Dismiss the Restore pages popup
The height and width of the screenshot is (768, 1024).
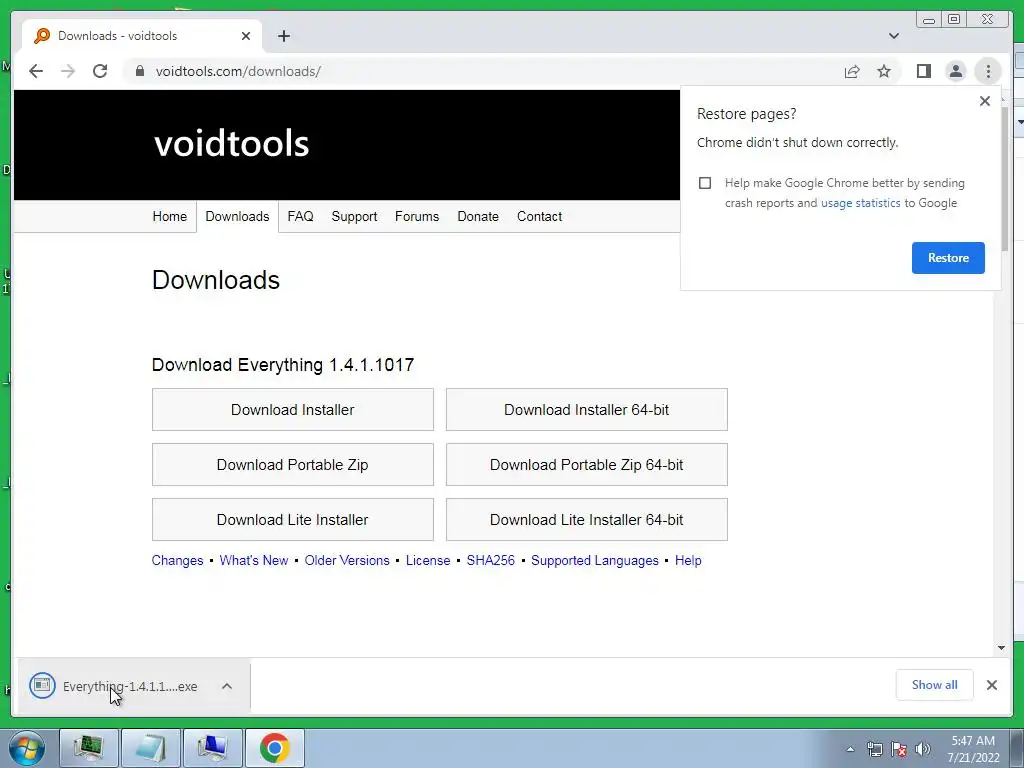(985, 101)
